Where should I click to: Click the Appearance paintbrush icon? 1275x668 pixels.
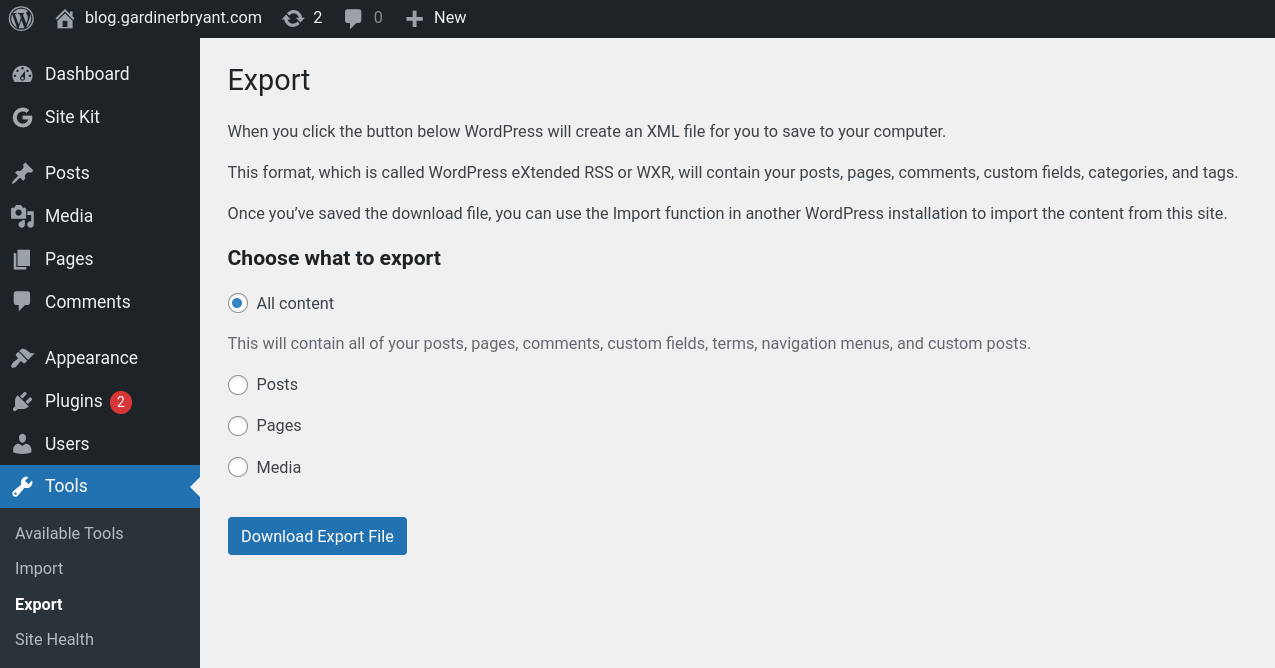(22, 358)
